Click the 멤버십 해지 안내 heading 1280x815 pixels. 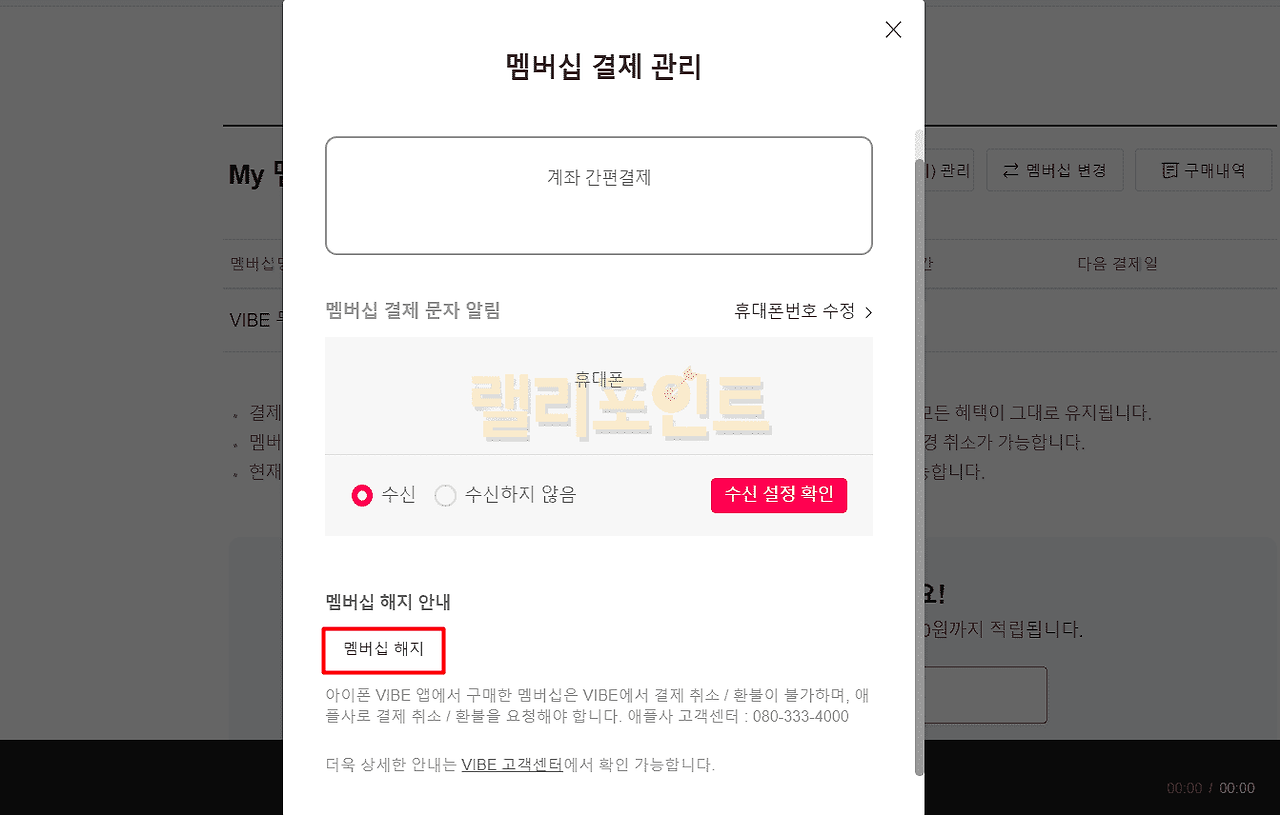pyautogui.click(x=388, y=602)
